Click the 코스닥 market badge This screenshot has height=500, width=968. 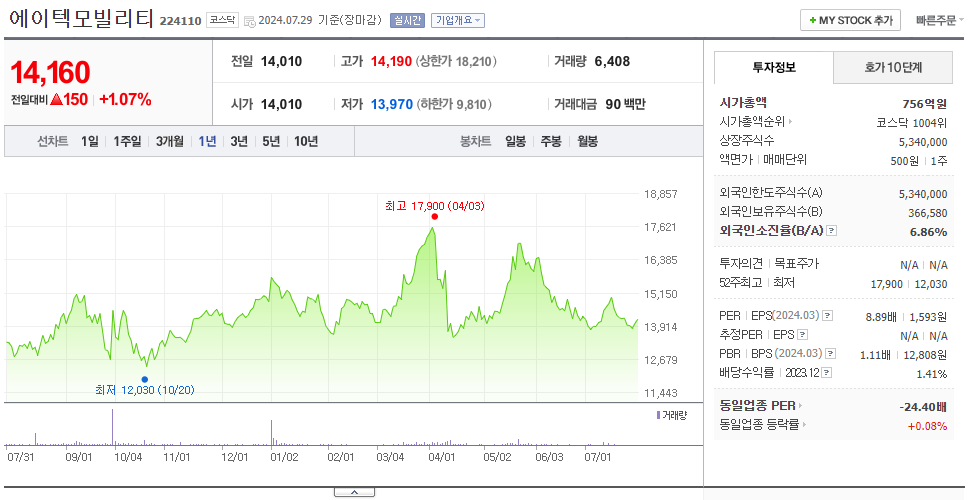(222, 20)
